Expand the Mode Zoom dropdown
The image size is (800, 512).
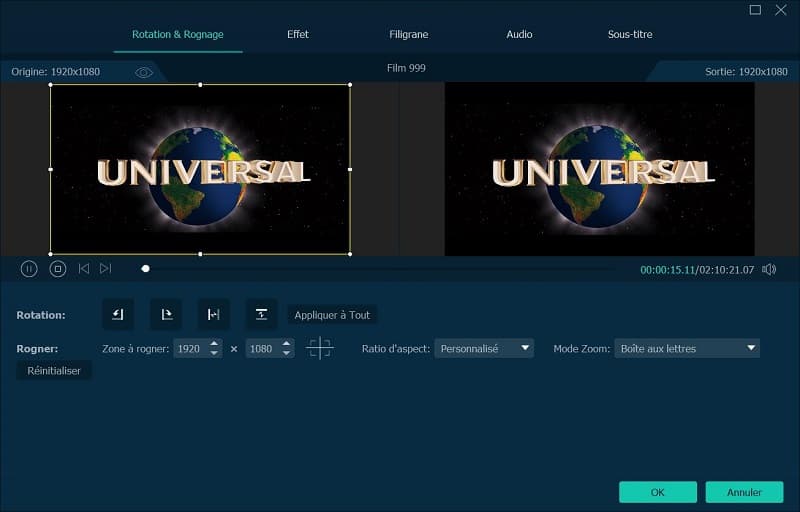(687, 348)
